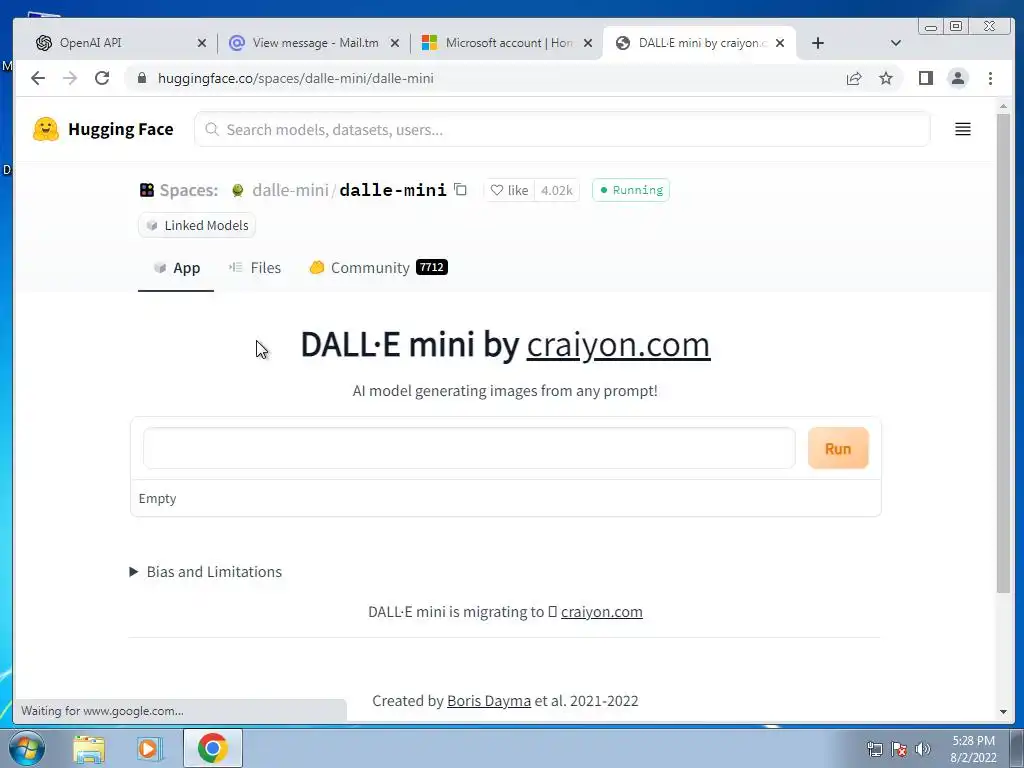Click the browser forward arrow
1024x768 pixels.
(x=70, y=78)
